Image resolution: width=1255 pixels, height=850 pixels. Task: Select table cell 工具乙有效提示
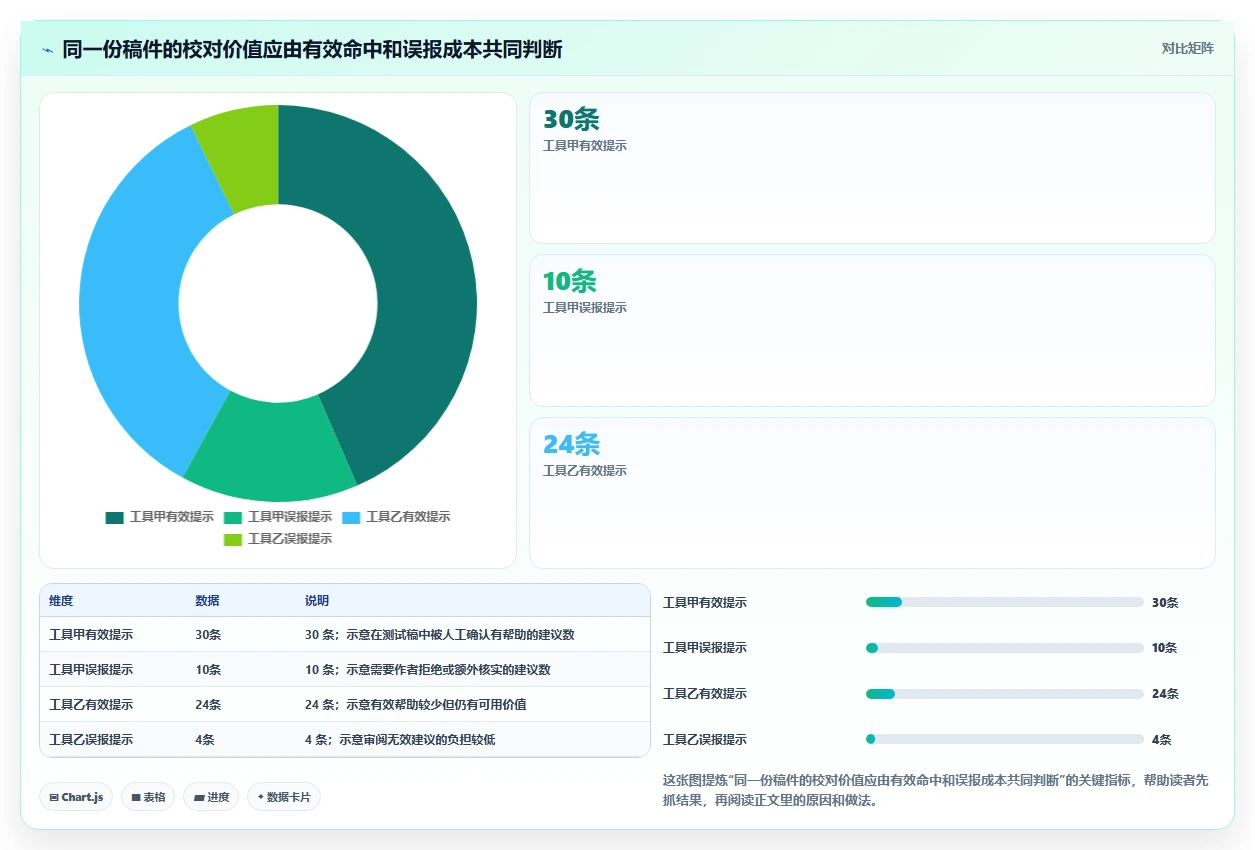coord(91,705)
